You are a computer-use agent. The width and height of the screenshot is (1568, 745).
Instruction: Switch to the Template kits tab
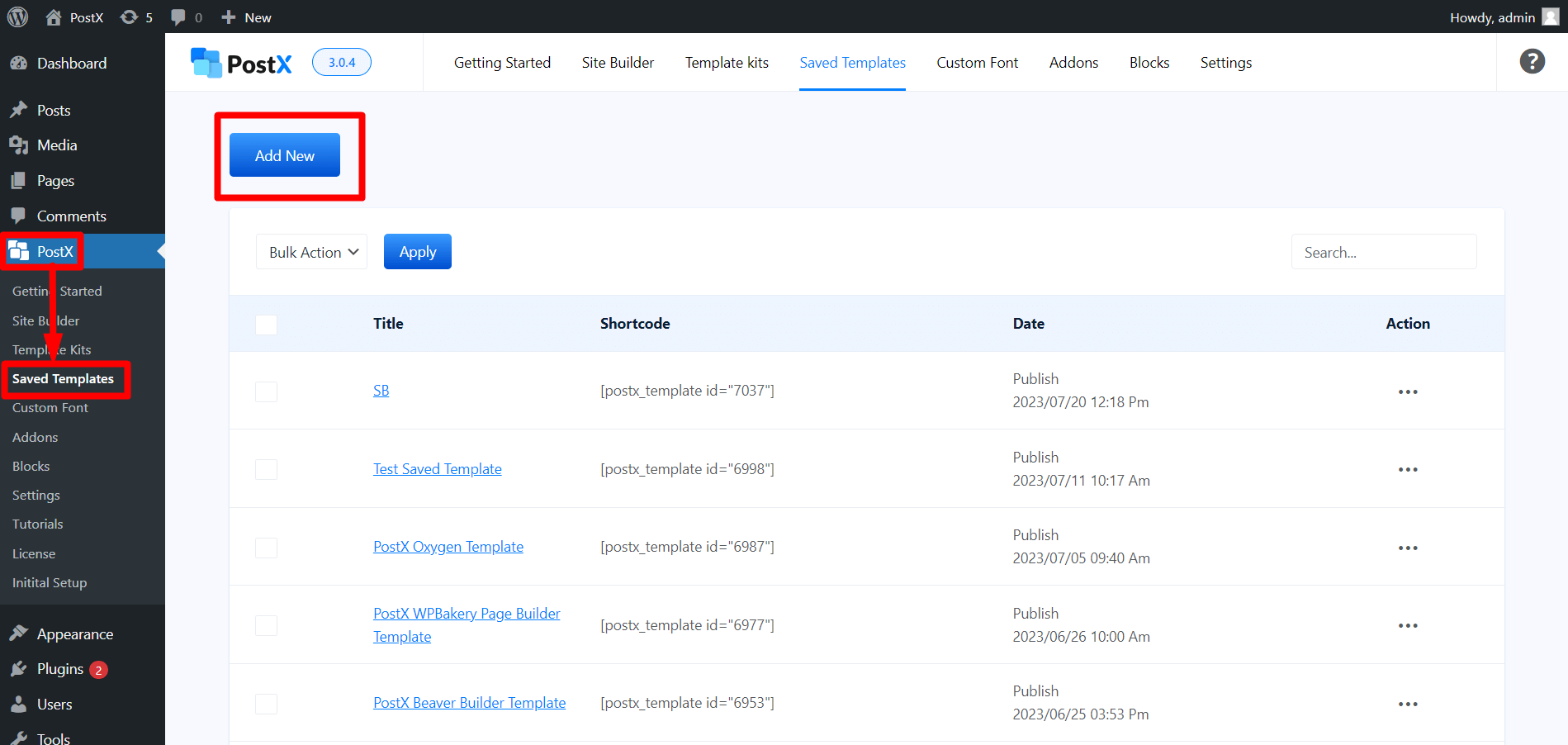tap(726, 62)
